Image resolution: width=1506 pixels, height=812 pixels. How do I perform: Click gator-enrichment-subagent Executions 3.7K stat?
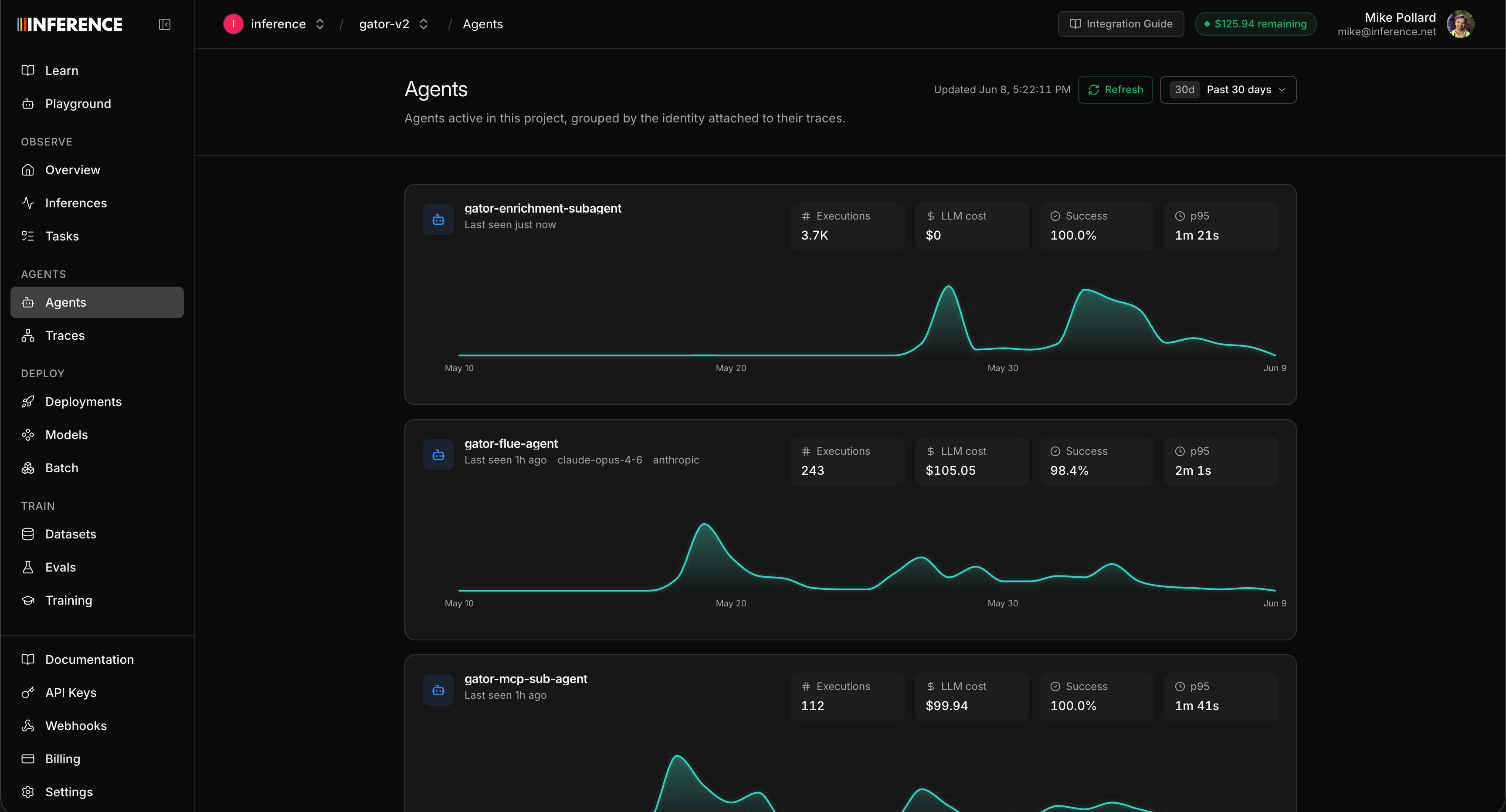pos(847,226)
